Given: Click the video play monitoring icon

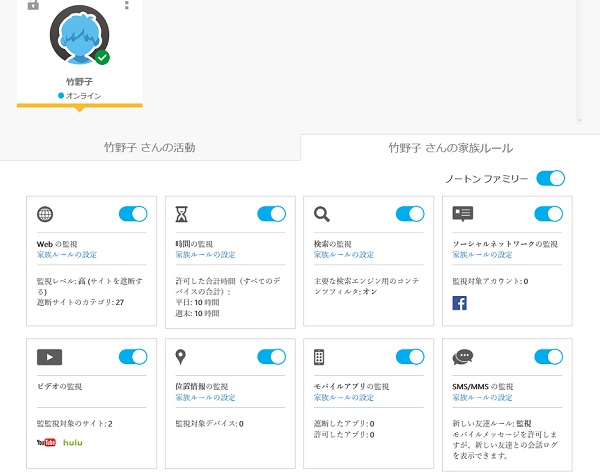Looking at the screenshot, I should click(49, 357).
